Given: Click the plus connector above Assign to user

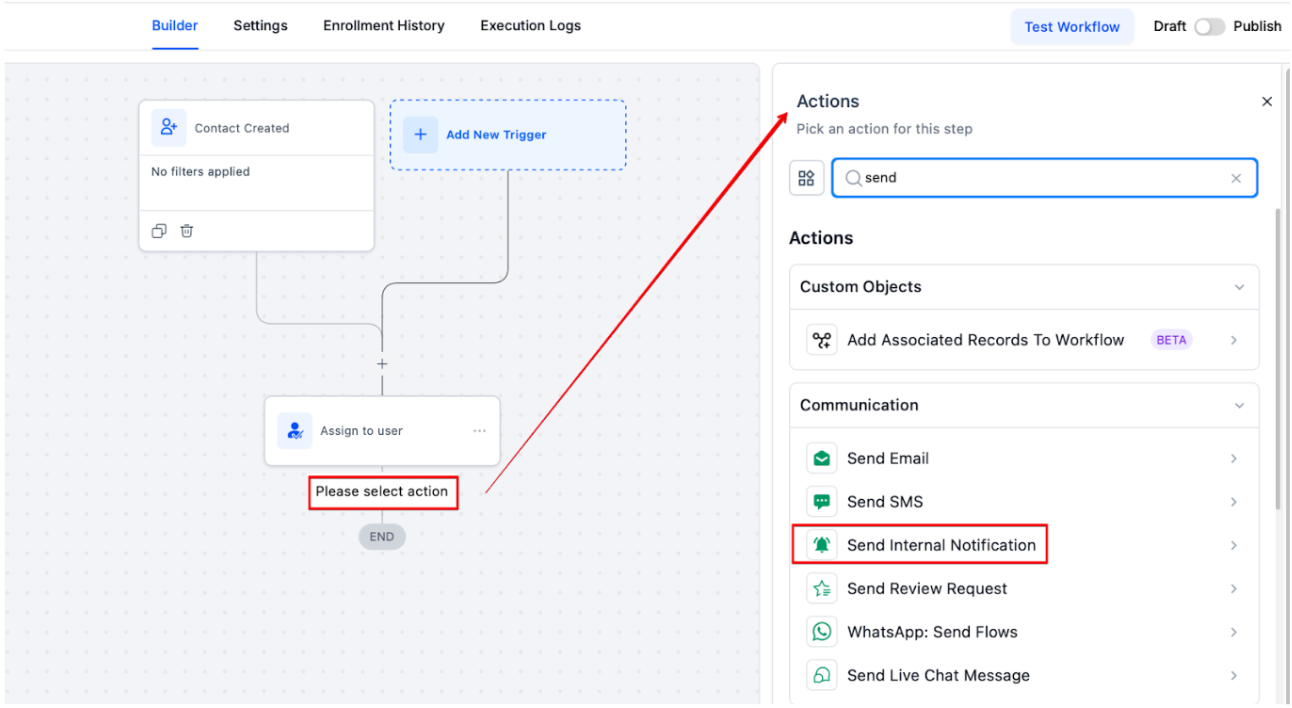Looking at the screenshot, I should pos(382,364).
